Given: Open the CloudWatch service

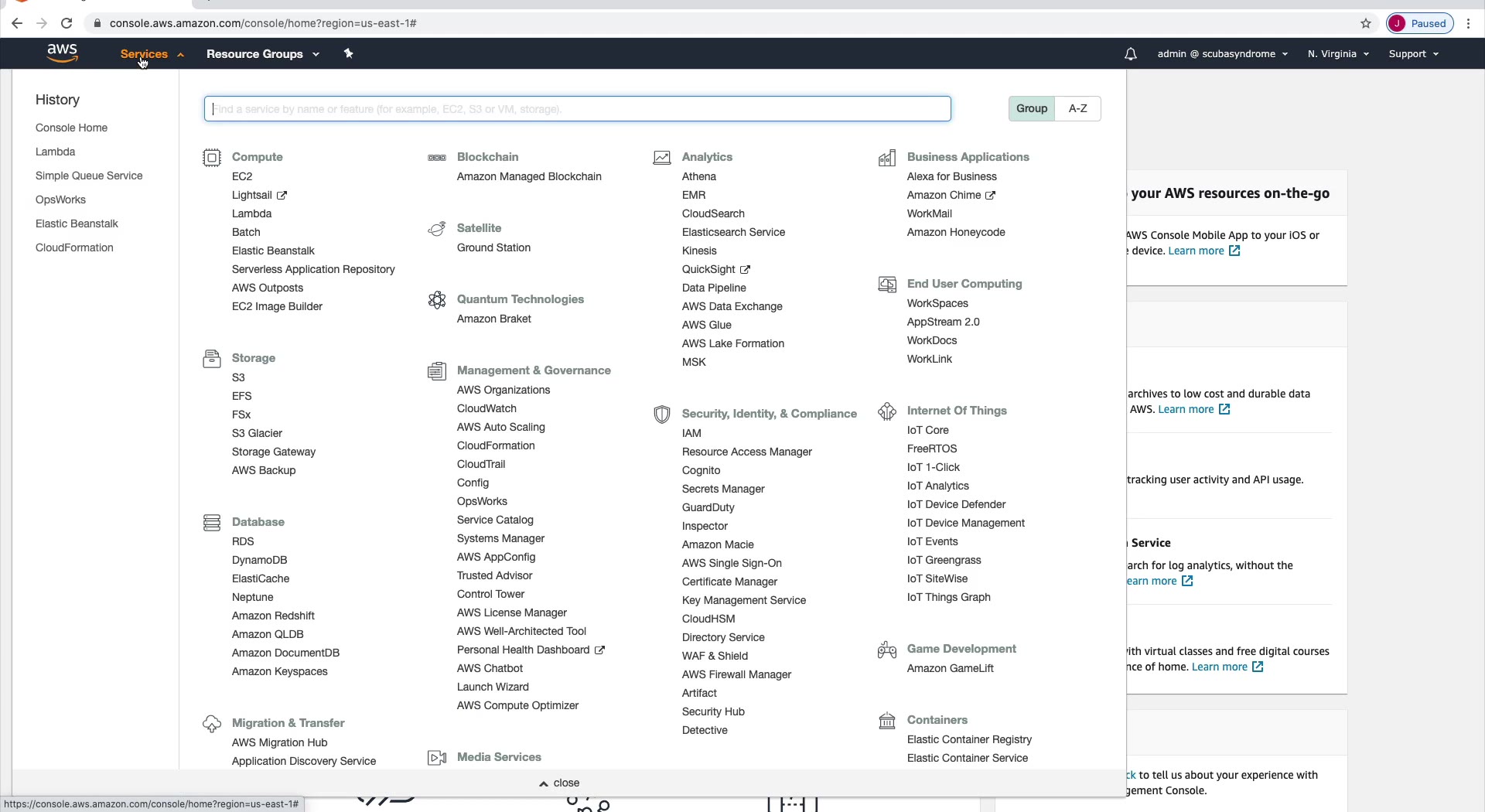Looking at the screenshot, I should tap(486, 408).
